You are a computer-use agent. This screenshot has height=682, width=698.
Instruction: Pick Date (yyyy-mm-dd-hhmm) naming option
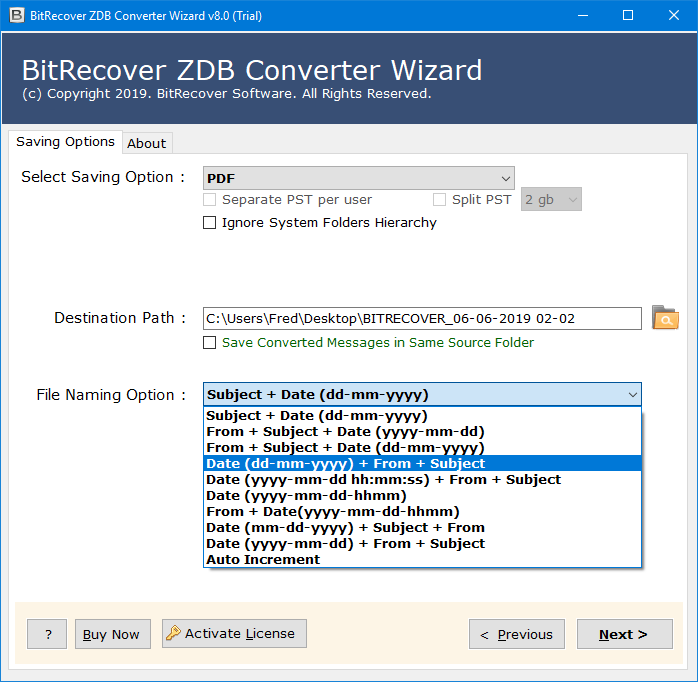[422, 495]
